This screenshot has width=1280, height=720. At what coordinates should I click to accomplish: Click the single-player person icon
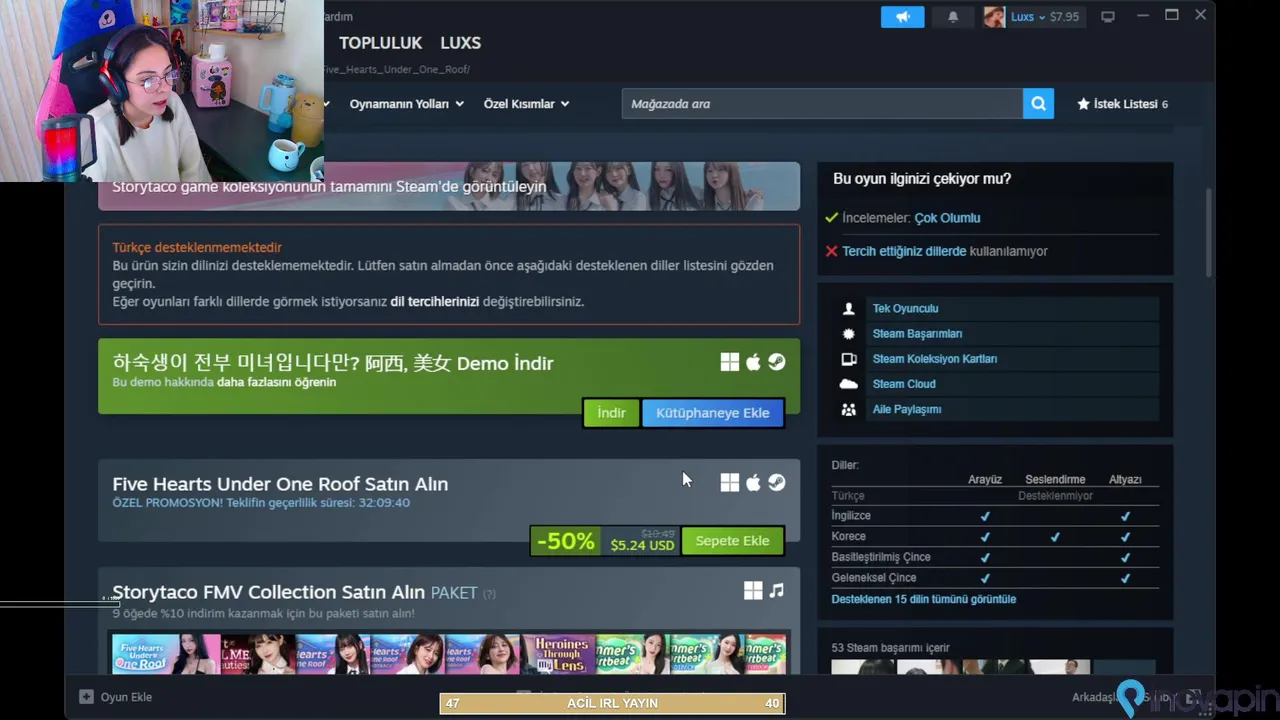coord(849,309)
